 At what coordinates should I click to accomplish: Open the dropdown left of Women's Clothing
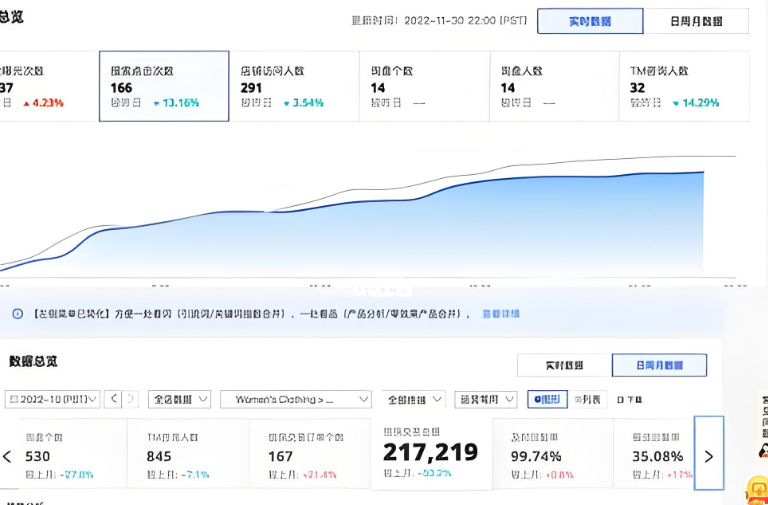180,399
